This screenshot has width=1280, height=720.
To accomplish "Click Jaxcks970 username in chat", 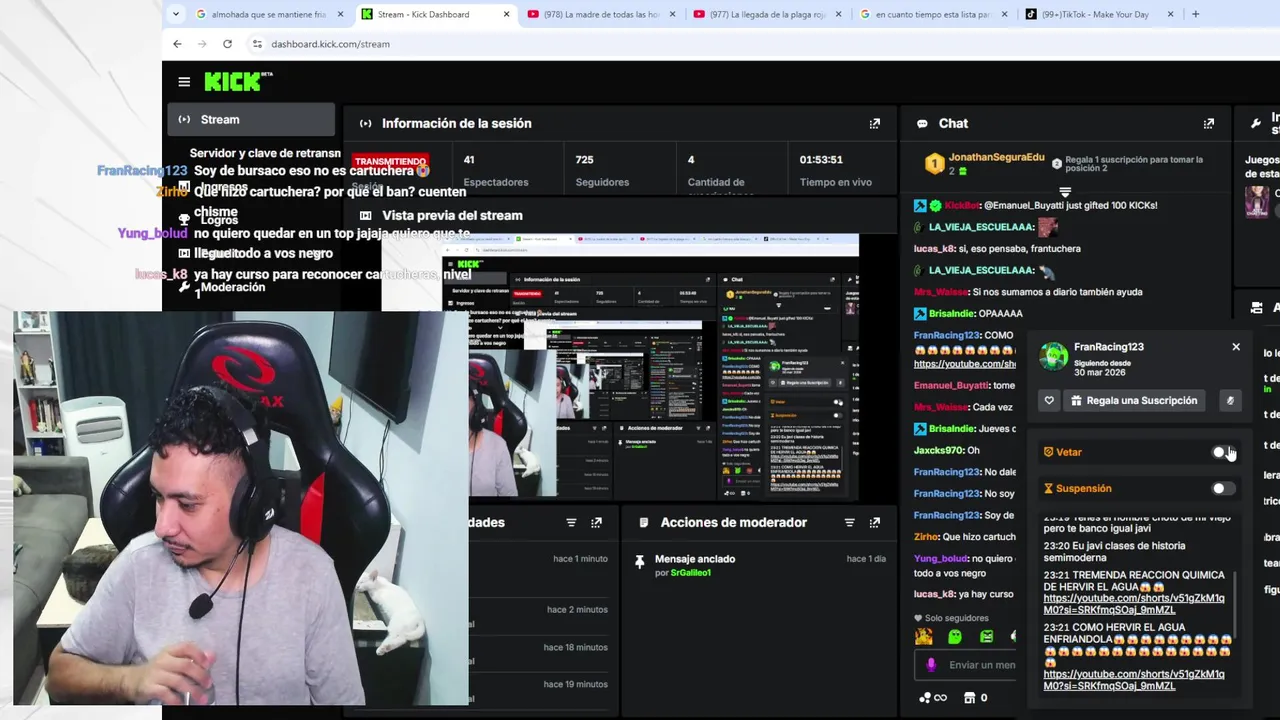I will [938, 450].
